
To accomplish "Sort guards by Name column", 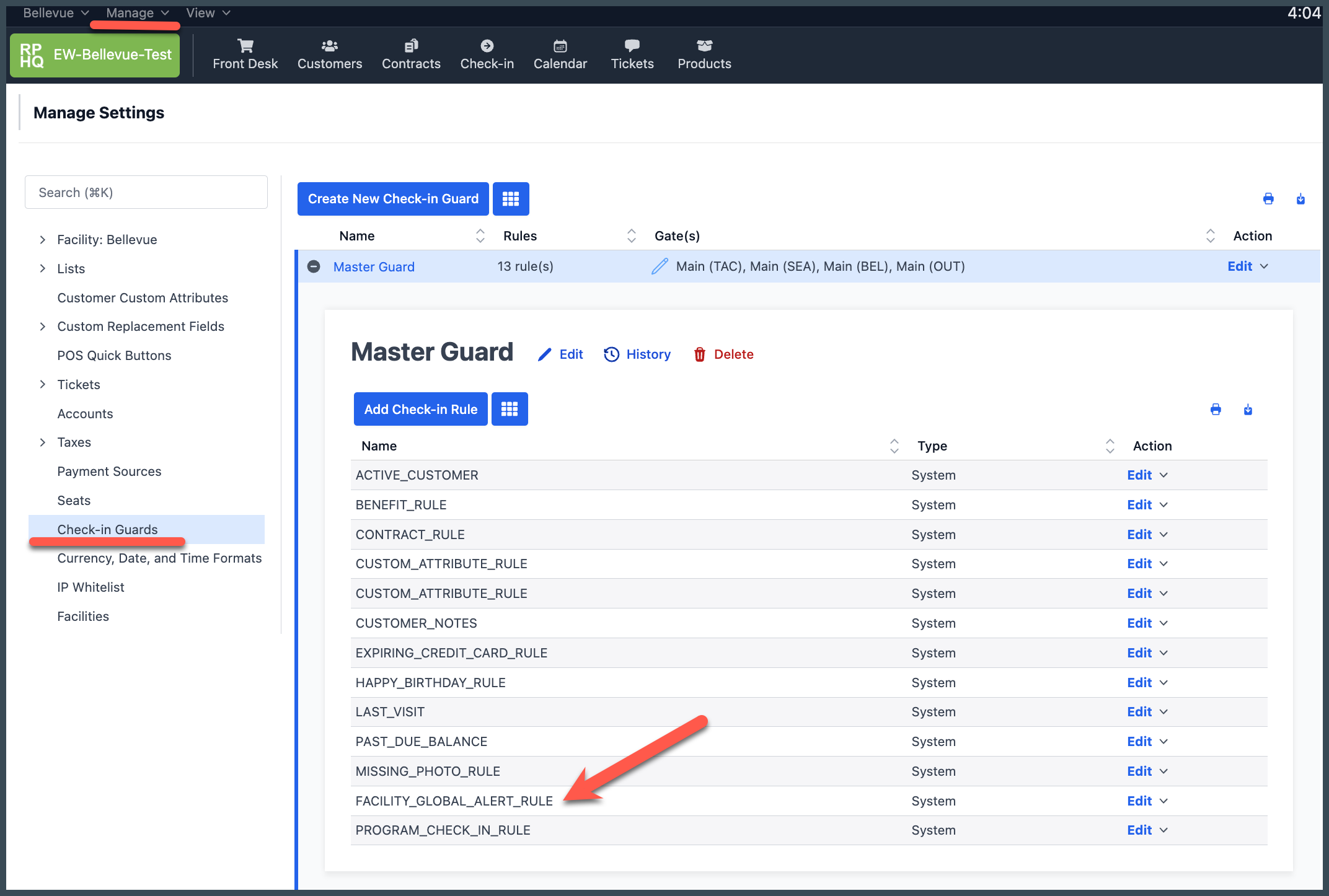I will [x=480, y=235].
